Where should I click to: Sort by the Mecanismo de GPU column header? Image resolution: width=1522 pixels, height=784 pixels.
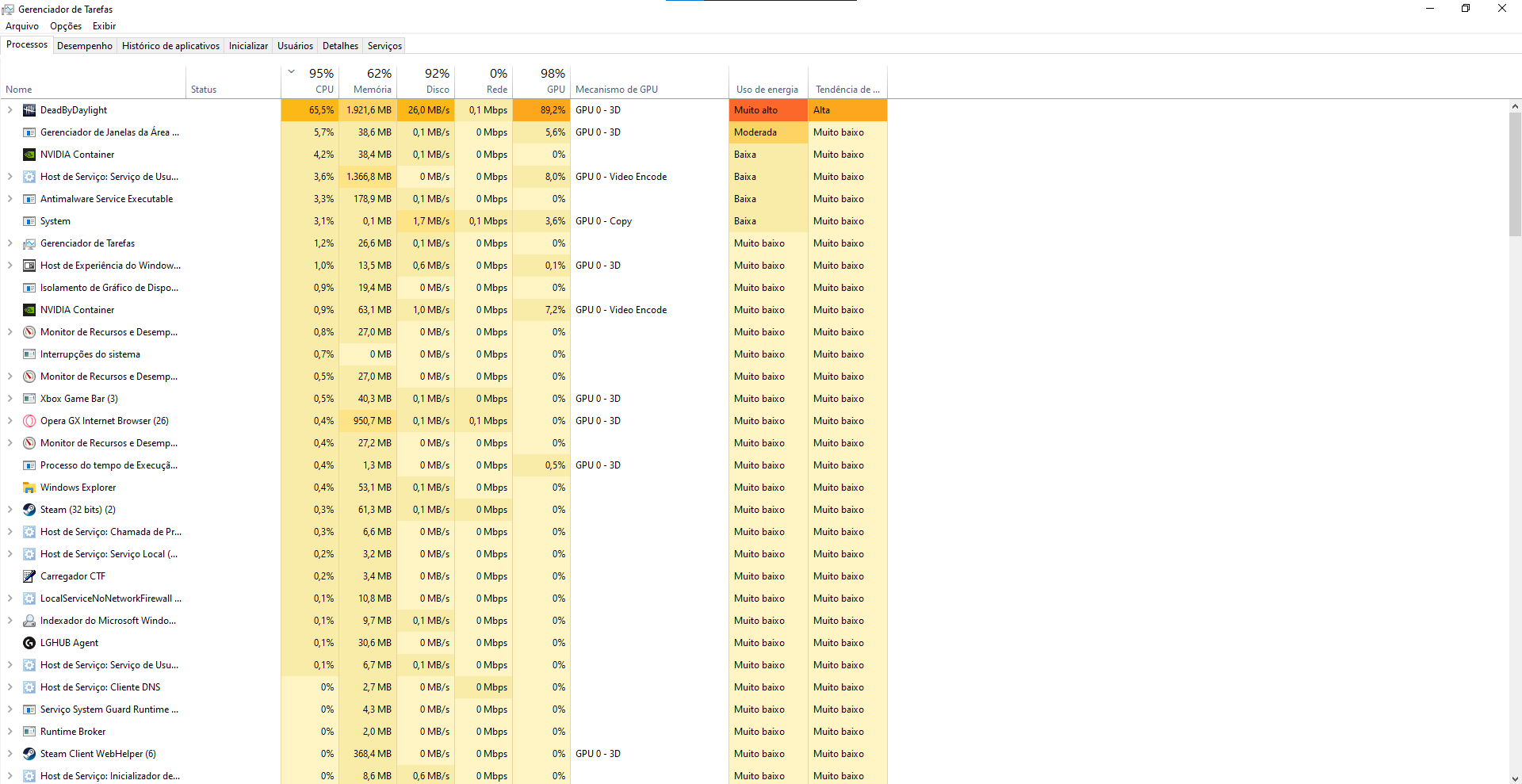pos(649,82)
